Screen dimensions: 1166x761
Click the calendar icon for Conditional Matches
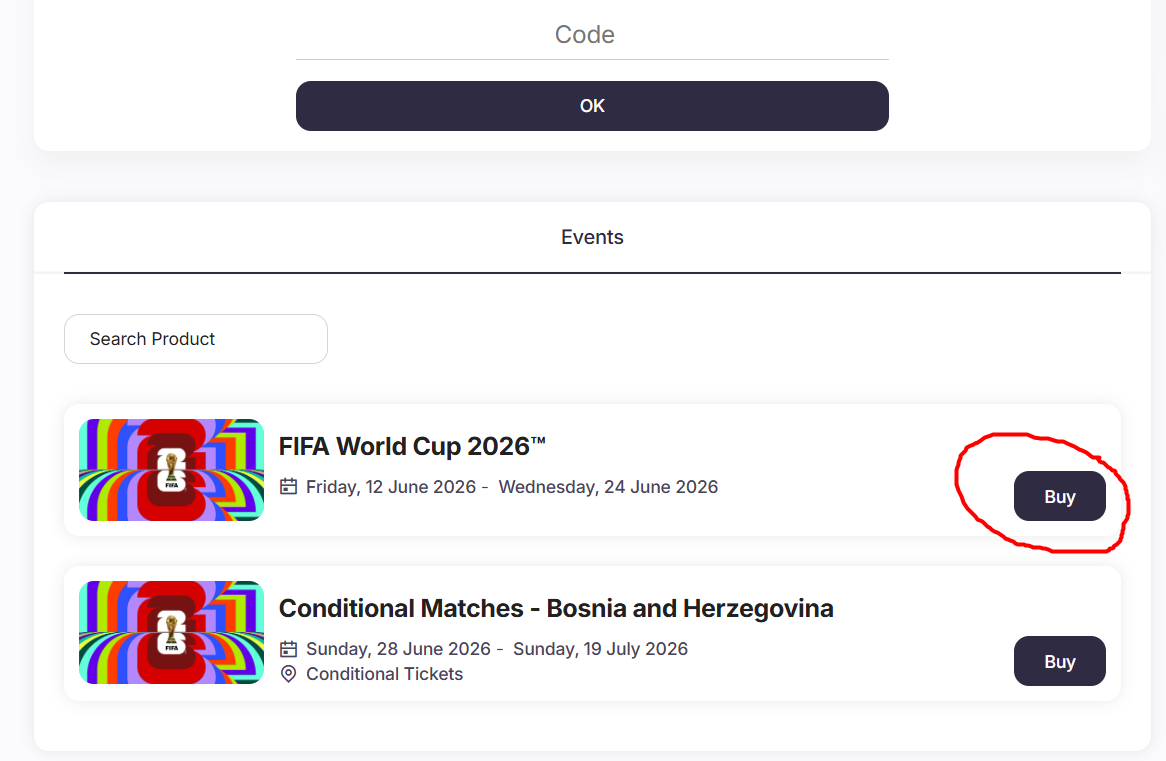pos(289,649)
